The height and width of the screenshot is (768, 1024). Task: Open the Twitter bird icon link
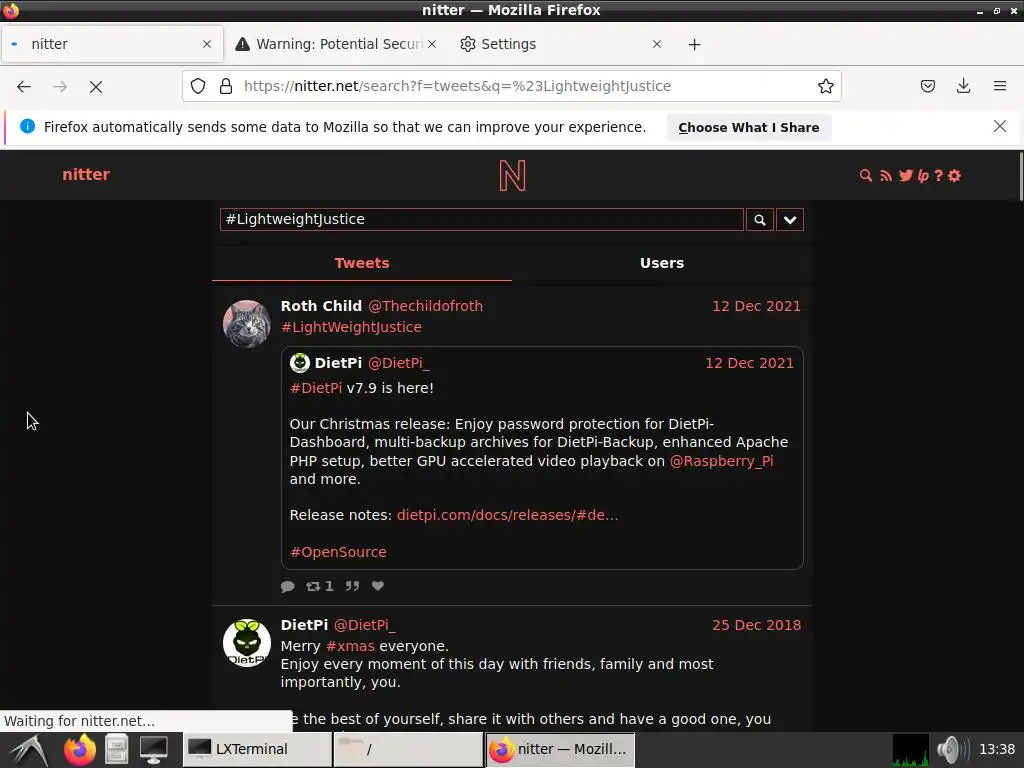906,175
